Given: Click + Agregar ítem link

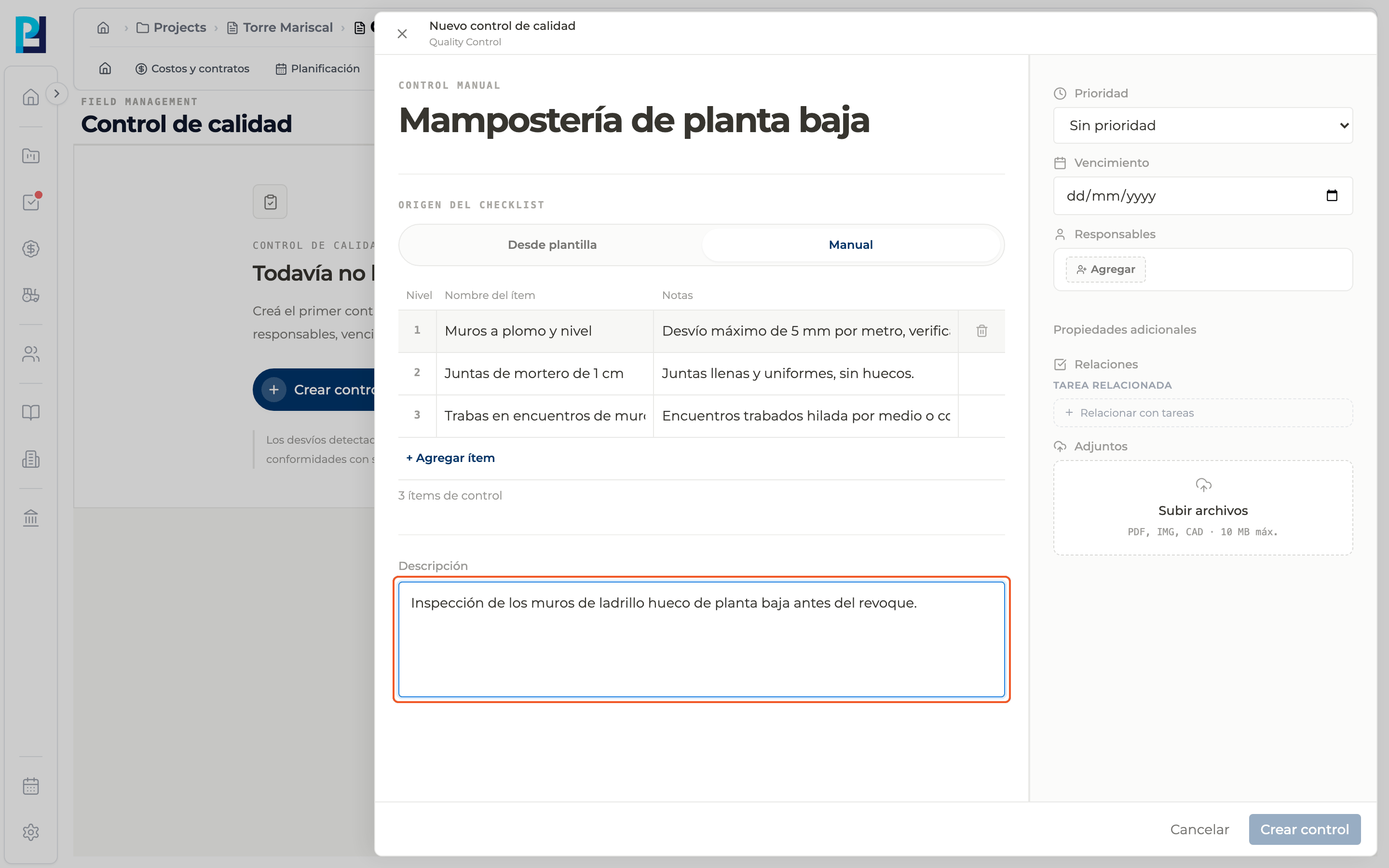Looking at the screenshot, I should 450,458.
